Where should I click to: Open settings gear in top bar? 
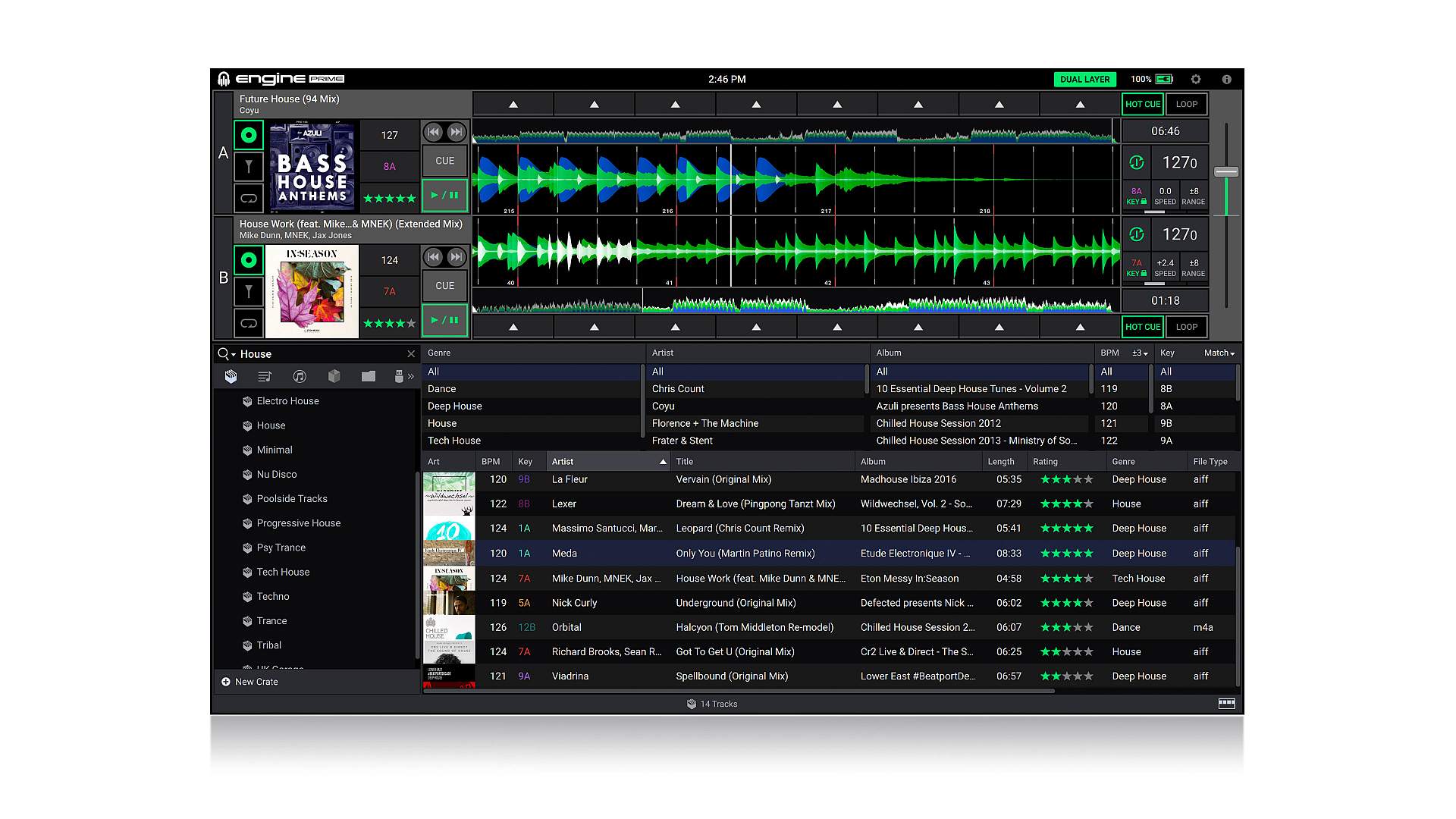pyautogui.click(x=1196, y=79)
